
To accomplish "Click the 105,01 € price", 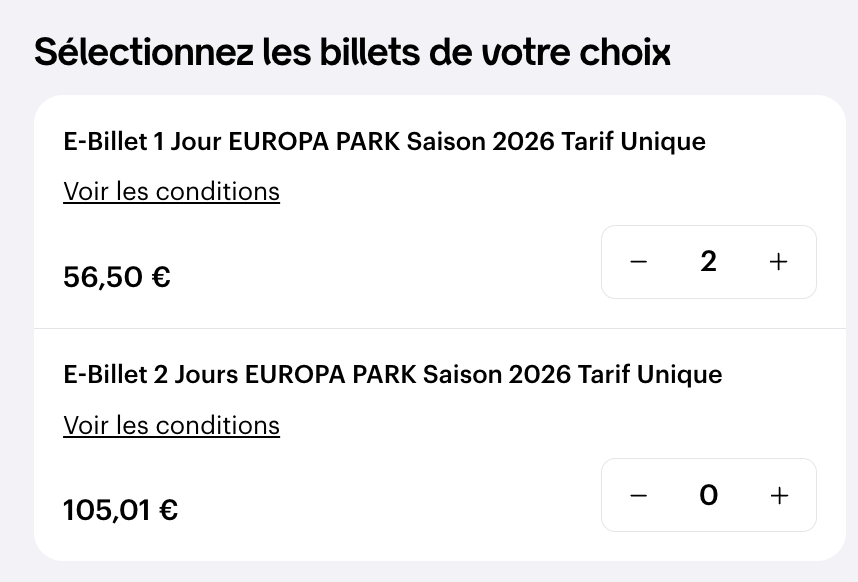I will pos(121,510).
